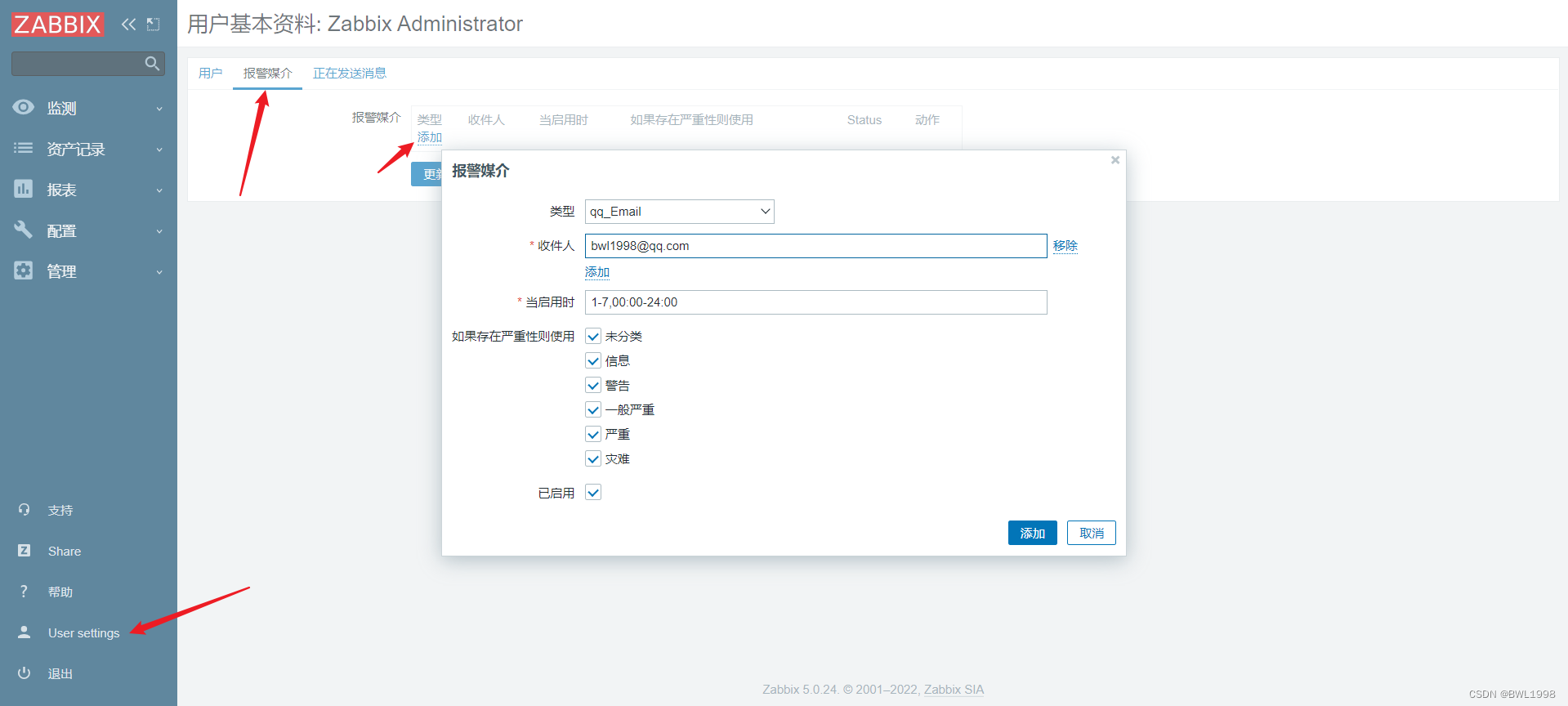The image size is (1568, 706).
Task: Switch to the 用户 tab
Action: (210, 74)
